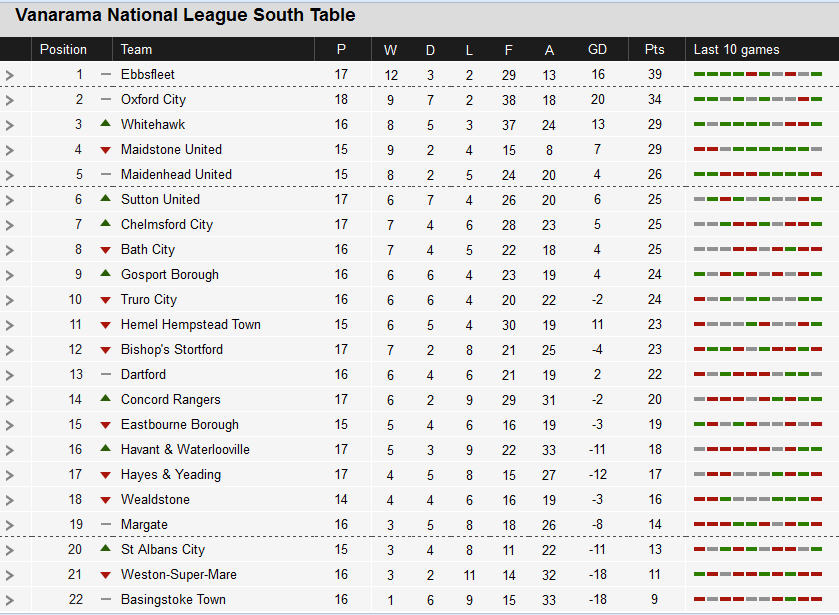The height and width of the screenshot is (615, 839).
Task: Click the Last 10 games header
Action: 736,49
